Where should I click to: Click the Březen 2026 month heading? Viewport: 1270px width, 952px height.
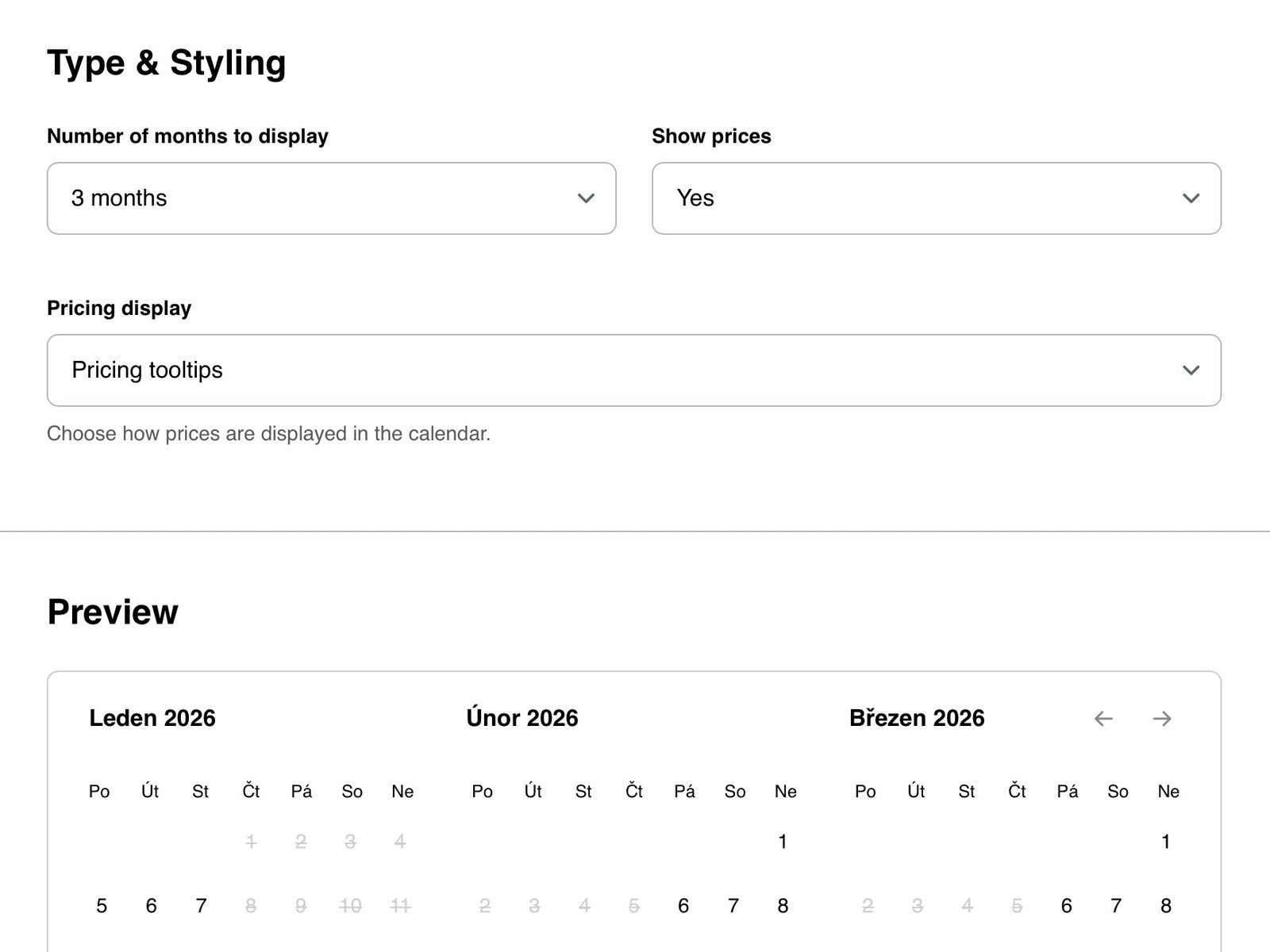[917, 719]
